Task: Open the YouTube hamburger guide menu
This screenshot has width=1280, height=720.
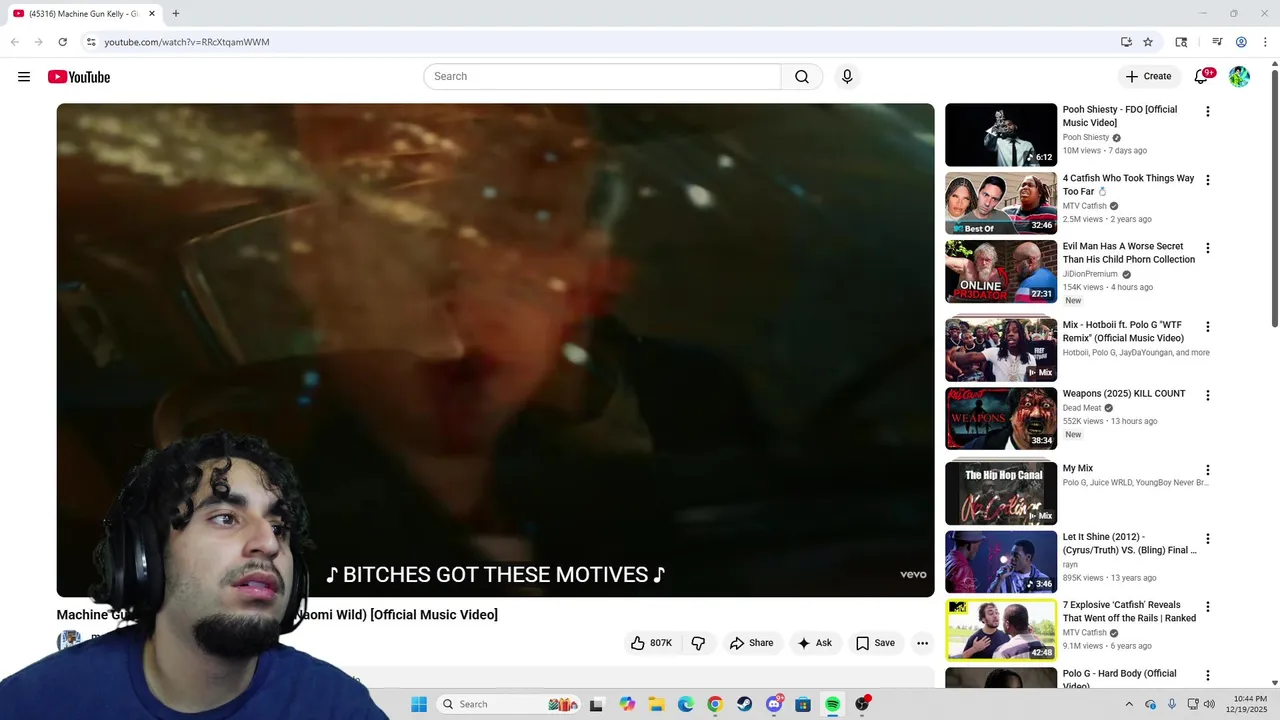Action: pos(24,77)
